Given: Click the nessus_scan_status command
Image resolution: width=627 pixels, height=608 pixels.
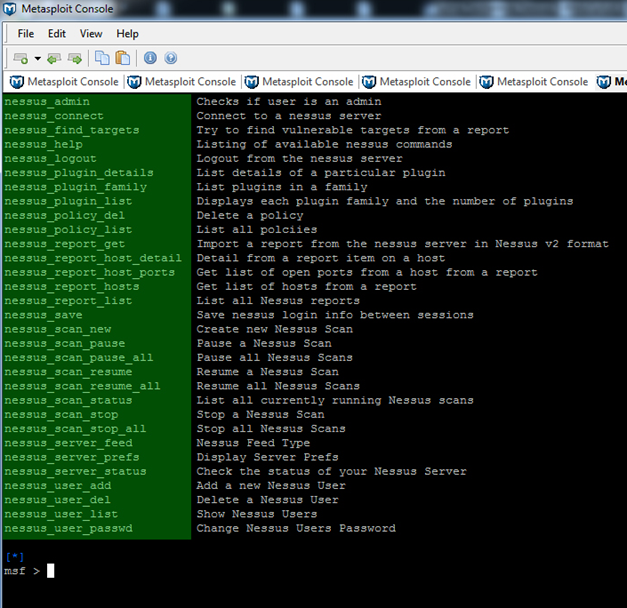Looking at the screenshot, I should [x=68, y=400].
